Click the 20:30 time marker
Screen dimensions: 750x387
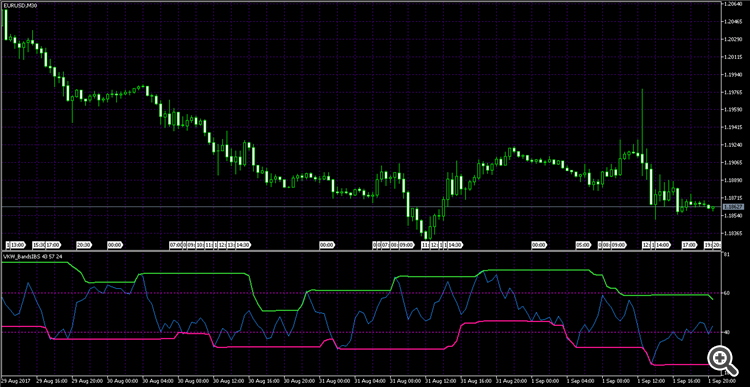click(84, 245)
